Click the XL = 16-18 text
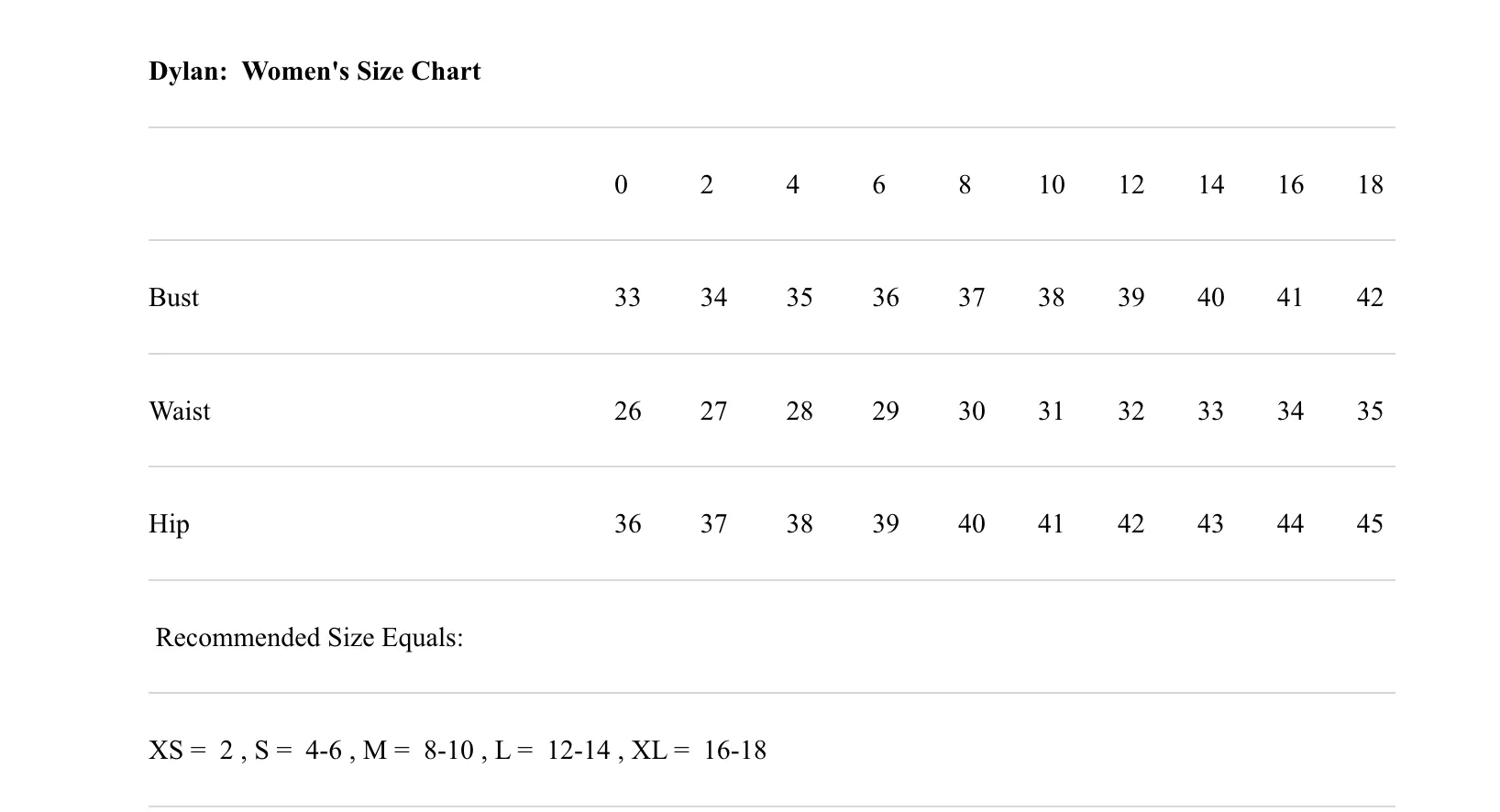1500x812 pixels. coord(699,751)
